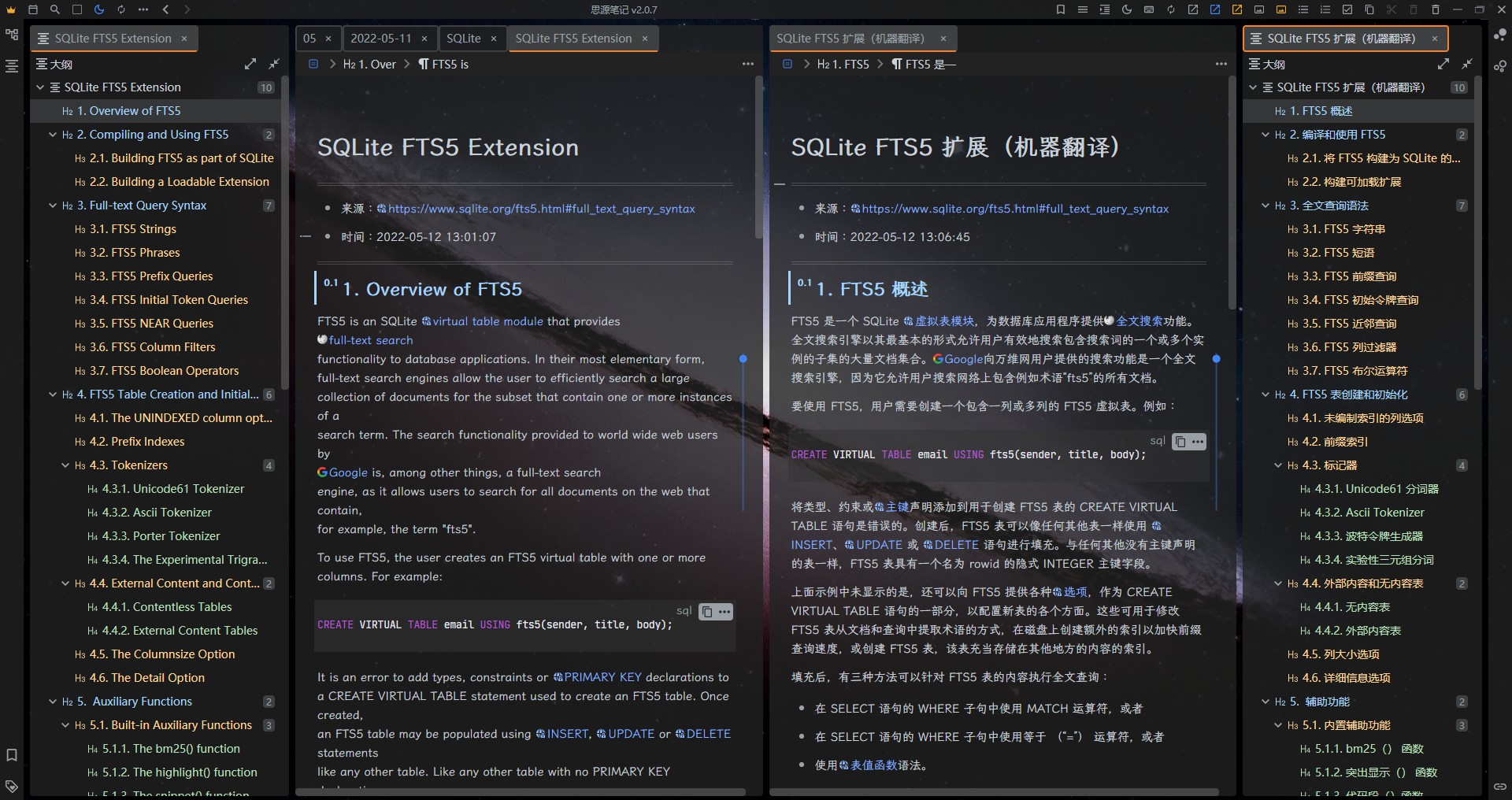Close the 'SQLite' tab
The width and height of the screenshot is (1512, 800).
pyautogui.click(x=494, y=39)
